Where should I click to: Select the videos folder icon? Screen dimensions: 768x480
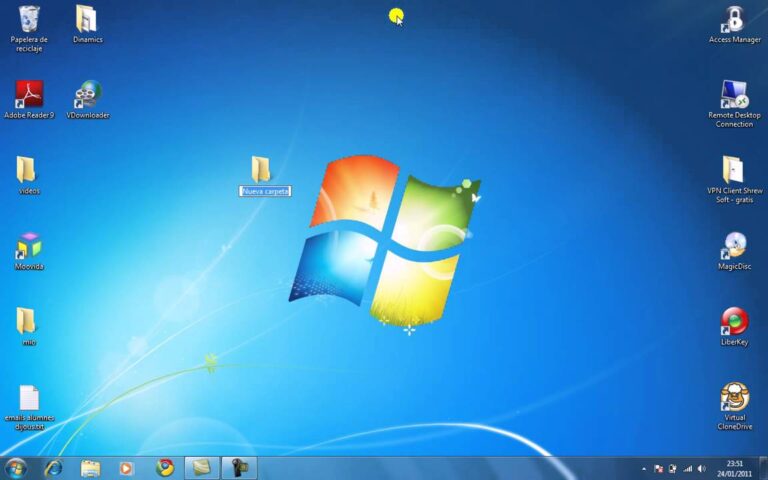28,170
